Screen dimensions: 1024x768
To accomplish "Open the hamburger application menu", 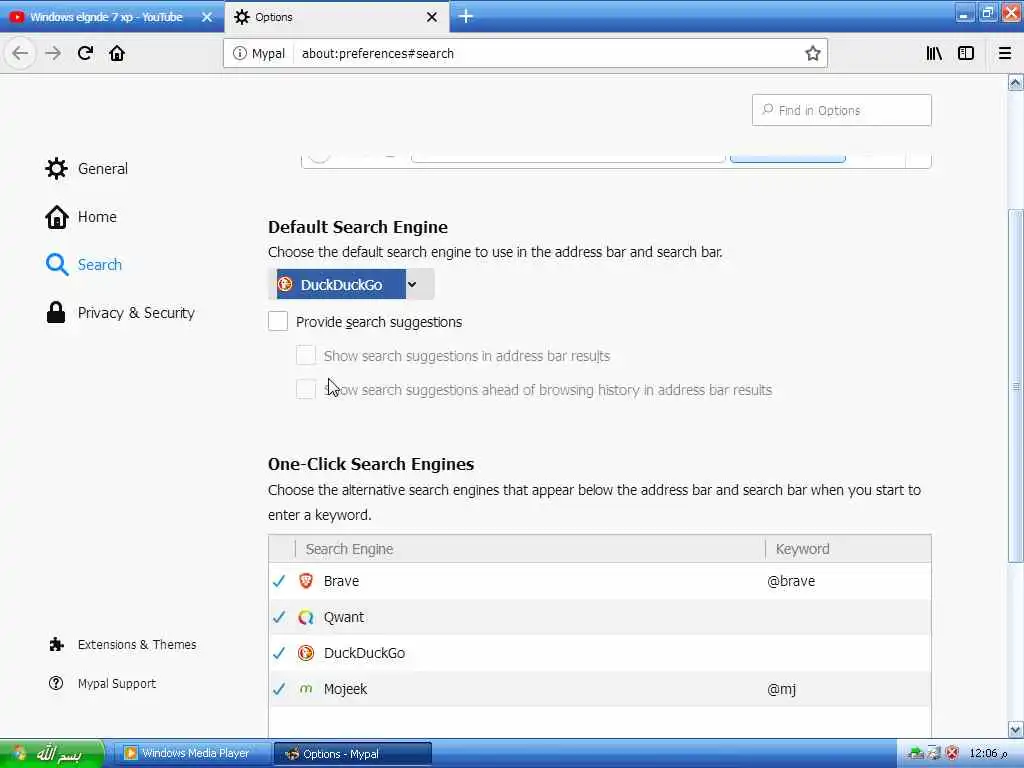I will click(x=1004, y=54).
